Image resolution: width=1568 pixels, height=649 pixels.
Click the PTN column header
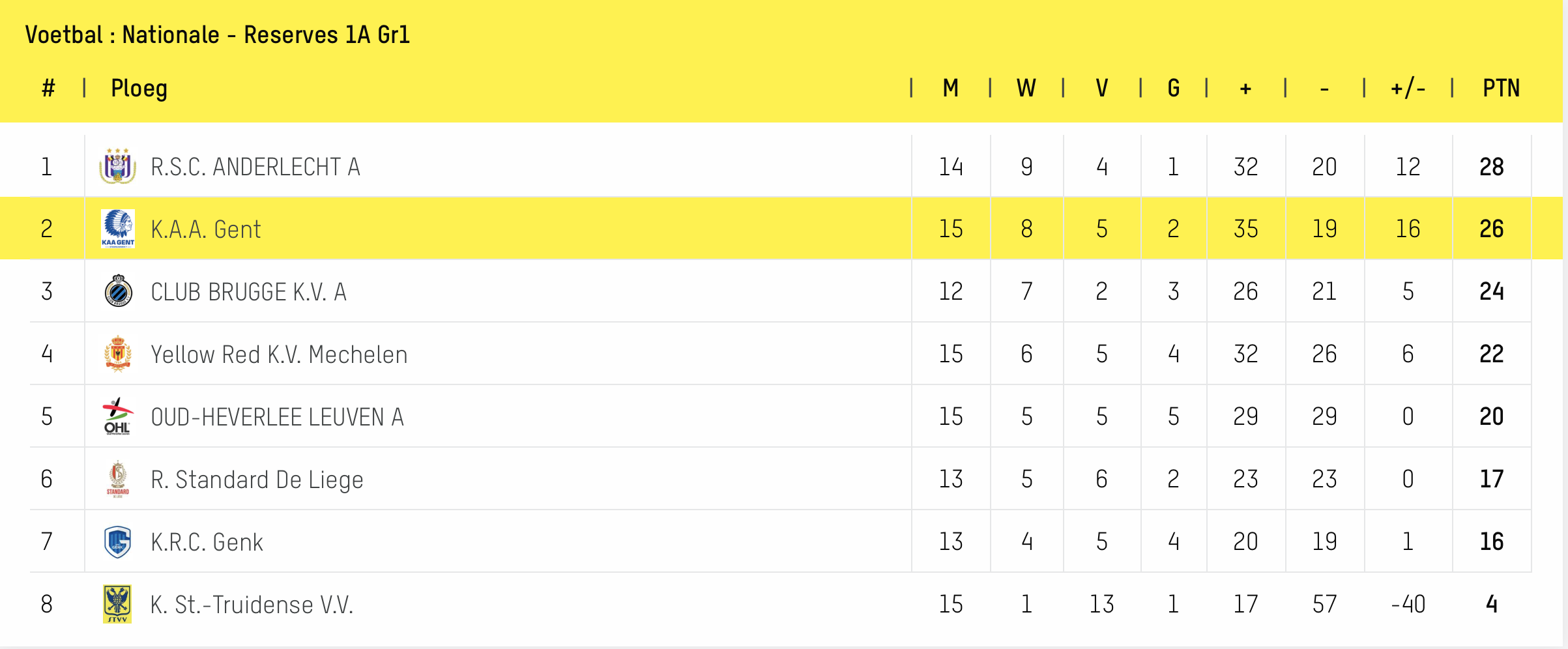click(1501, 88)
